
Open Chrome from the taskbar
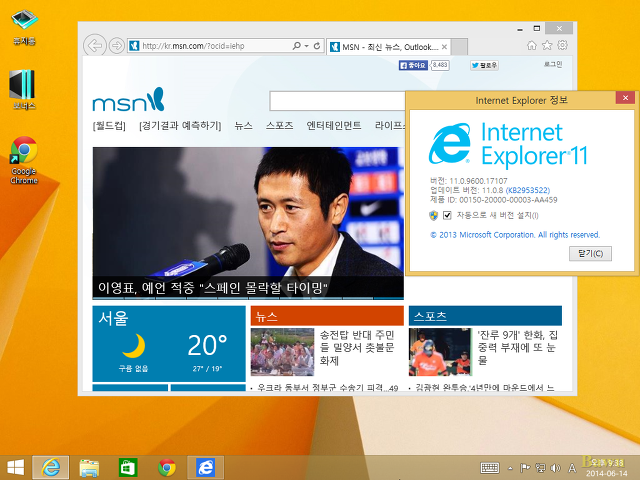[167, 467]
